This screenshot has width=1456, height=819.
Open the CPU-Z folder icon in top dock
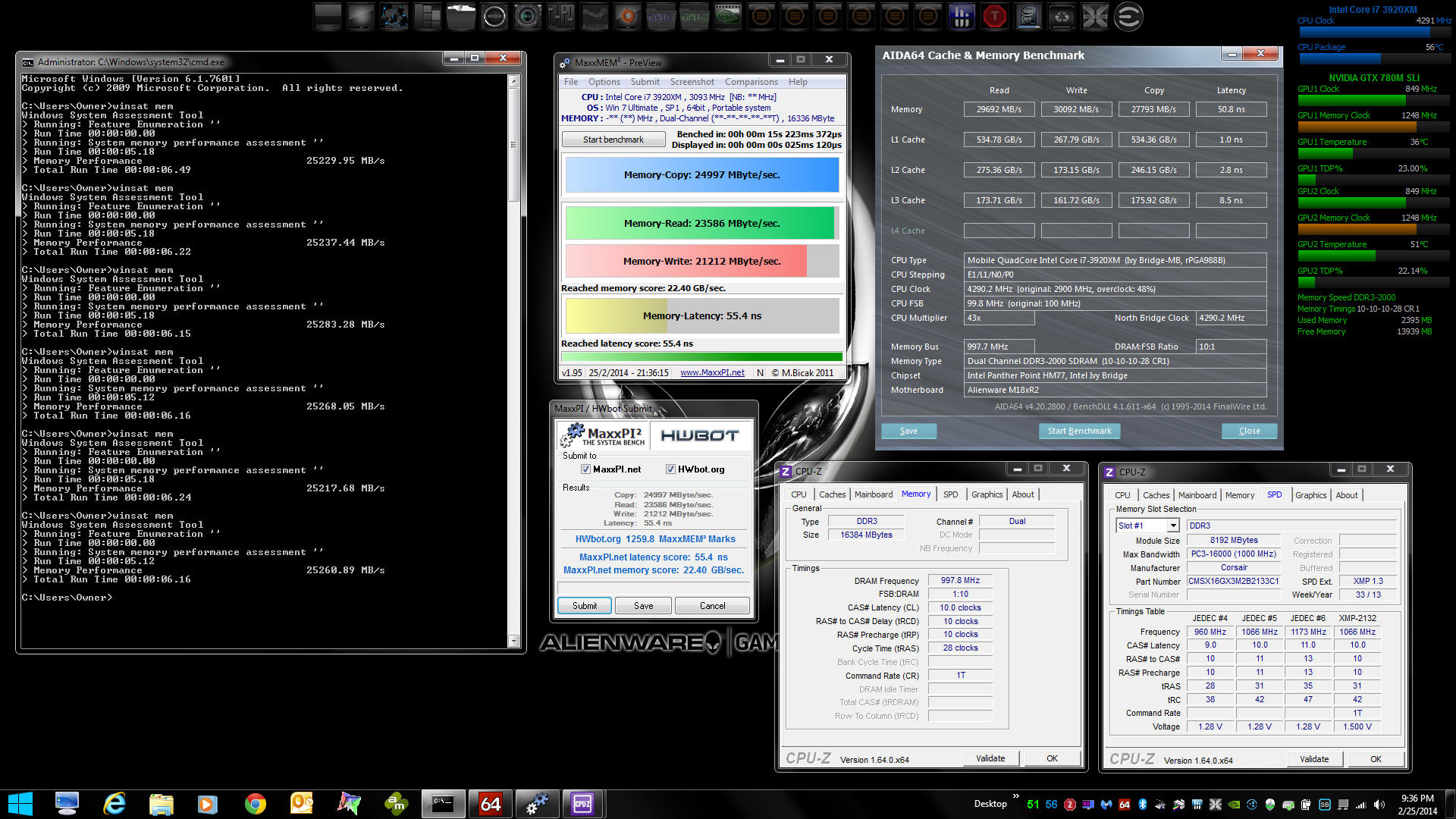pyautogui.click(x=661, y=17)
